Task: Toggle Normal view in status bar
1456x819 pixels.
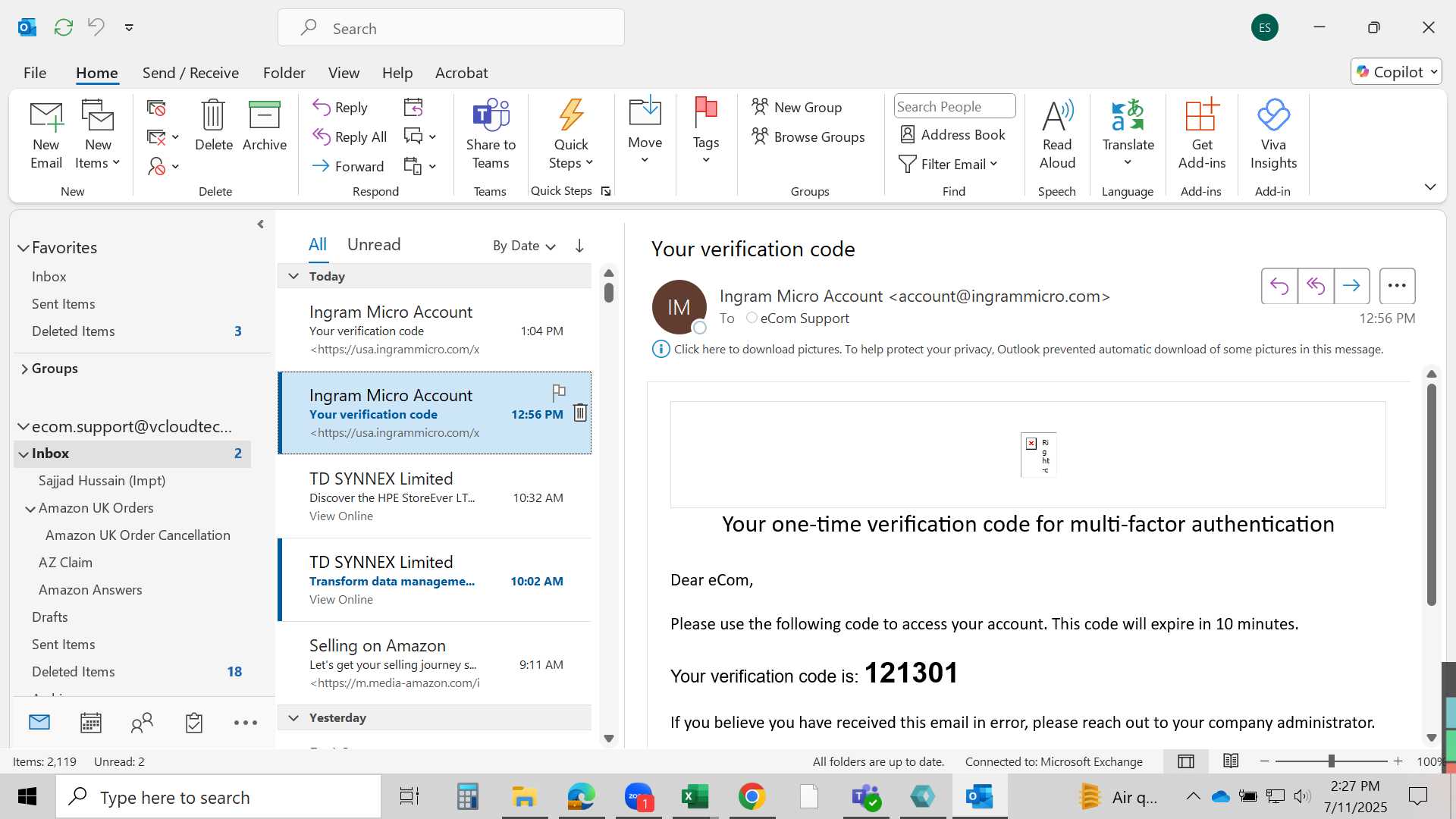Action: (x=1186, y=761)
